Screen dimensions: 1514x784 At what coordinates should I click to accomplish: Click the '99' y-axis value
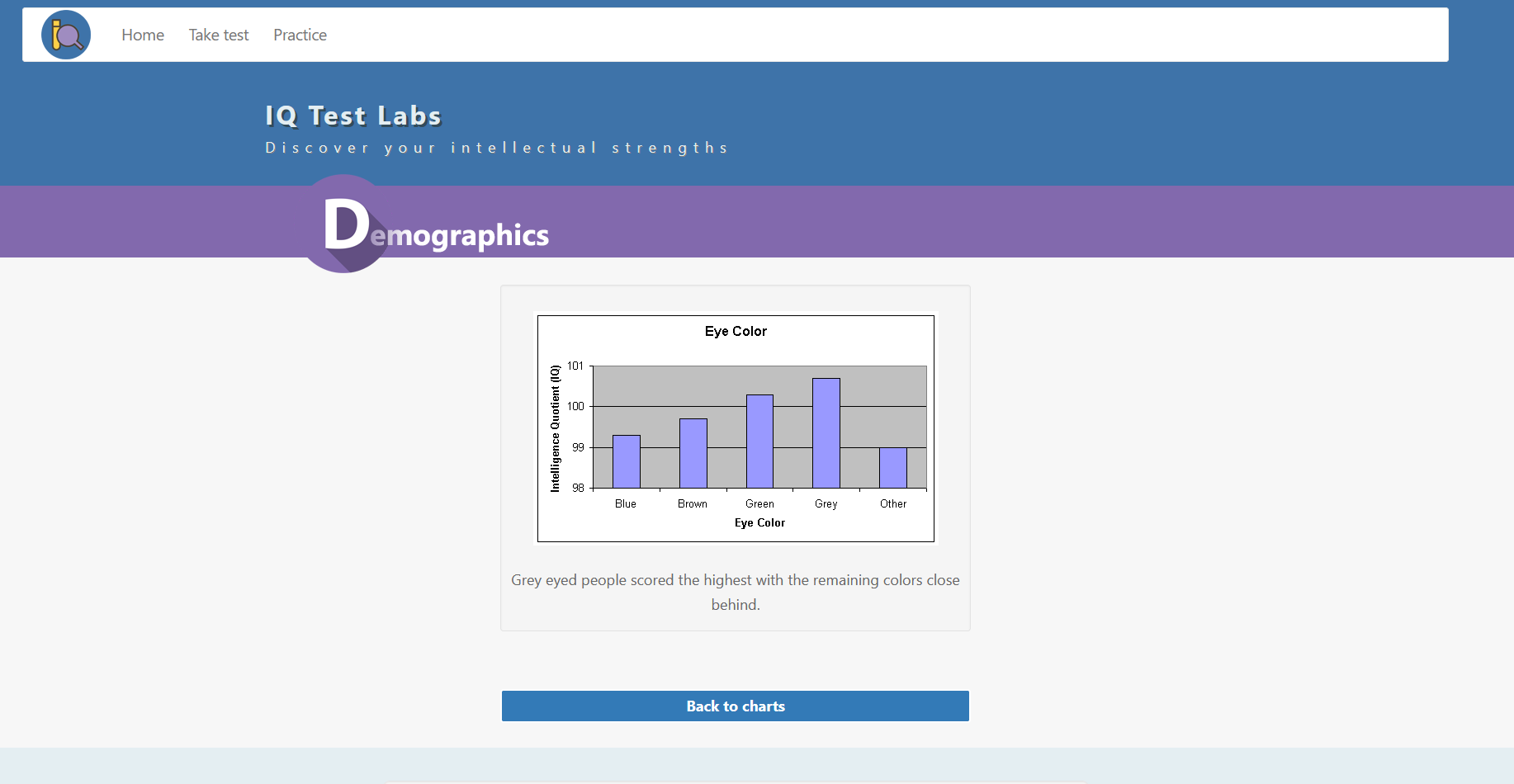click(578, 447)
